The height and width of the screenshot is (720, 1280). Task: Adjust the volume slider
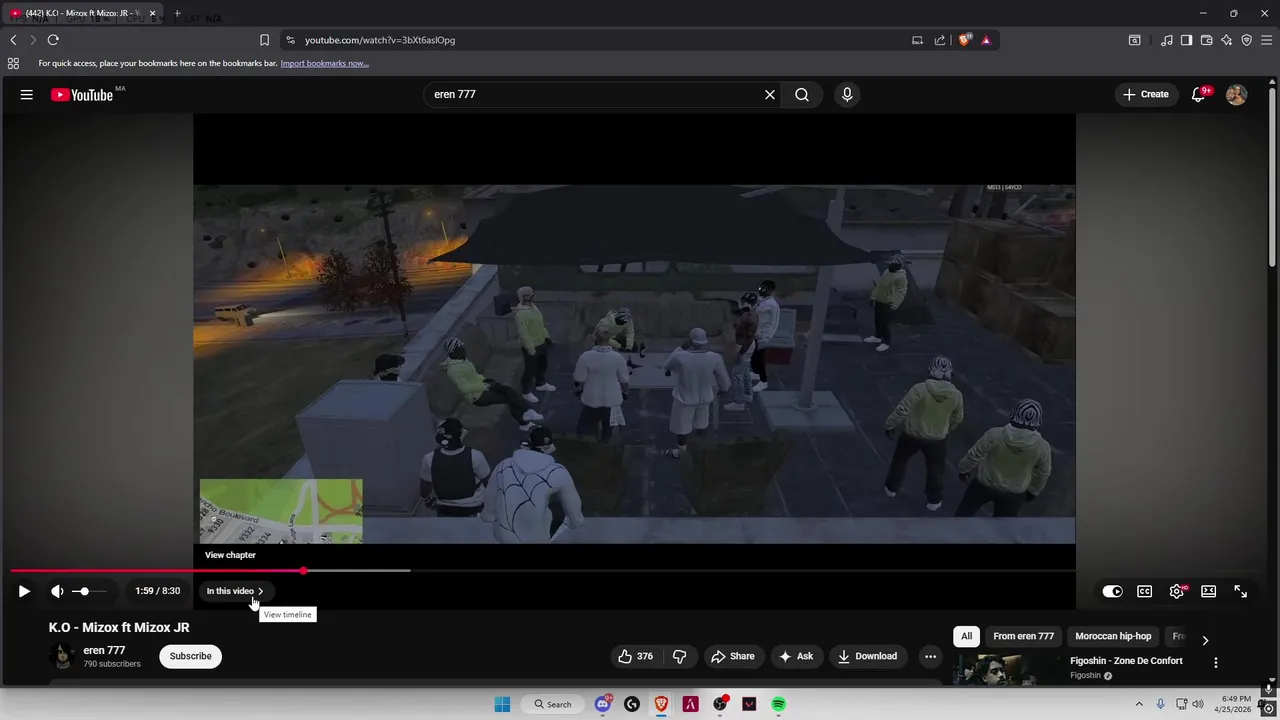[88, 591]
